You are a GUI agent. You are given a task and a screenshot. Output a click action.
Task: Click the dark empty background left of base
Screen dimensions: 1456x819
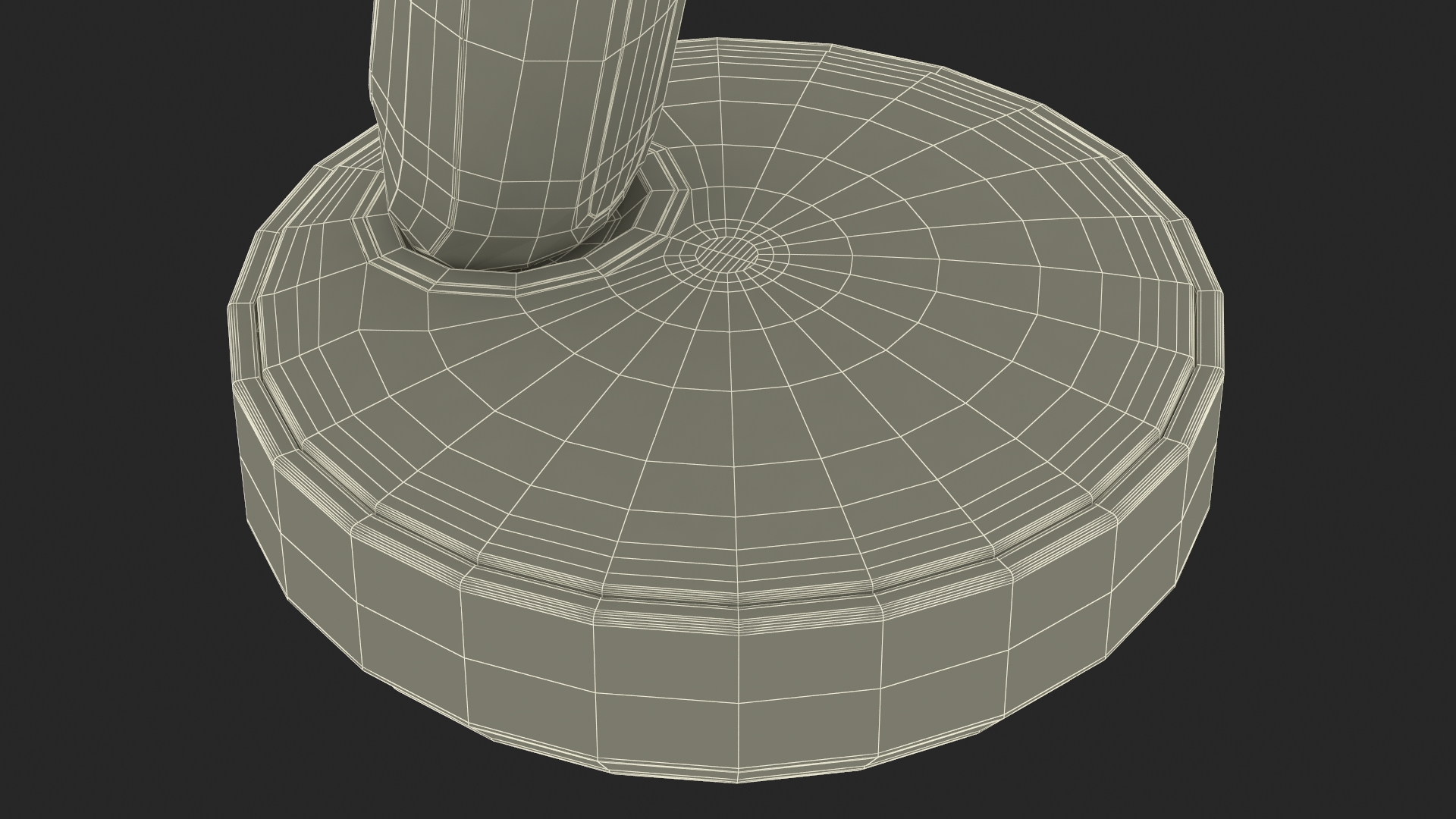[x=114, y=455]
